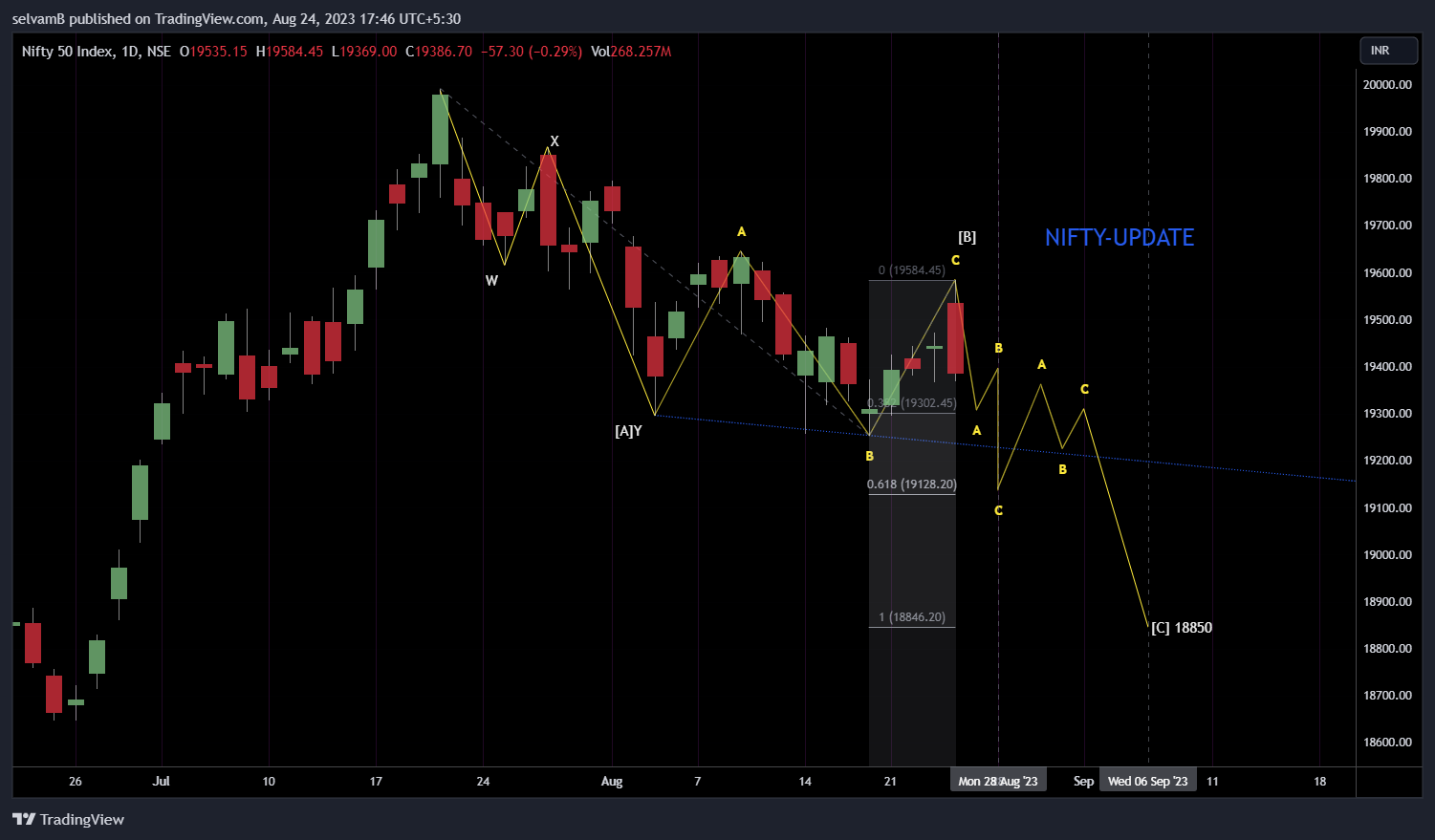The width and height of the screenshot is (1435, 840).
Task: Click the Aug label on time axis
Action: [x=612, y=781]
